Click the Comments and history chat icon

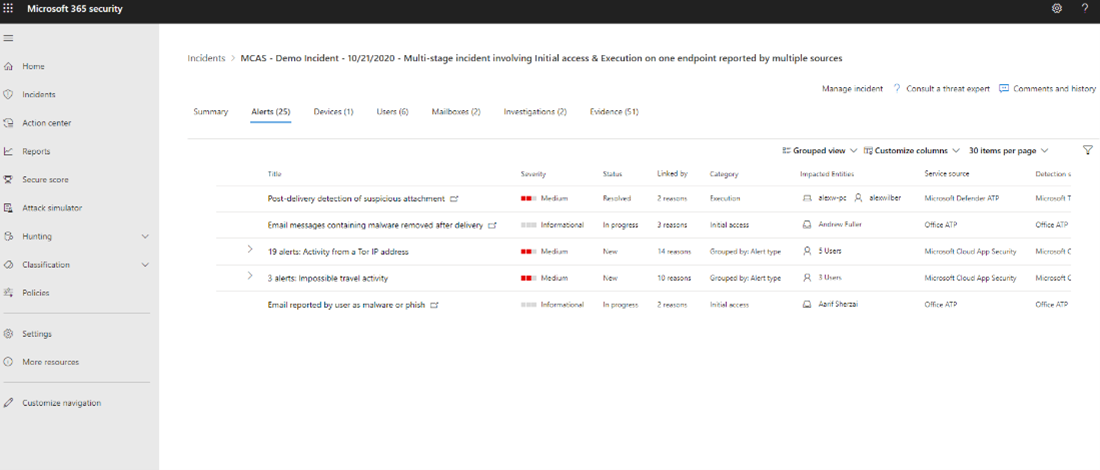click(1004, 88)
